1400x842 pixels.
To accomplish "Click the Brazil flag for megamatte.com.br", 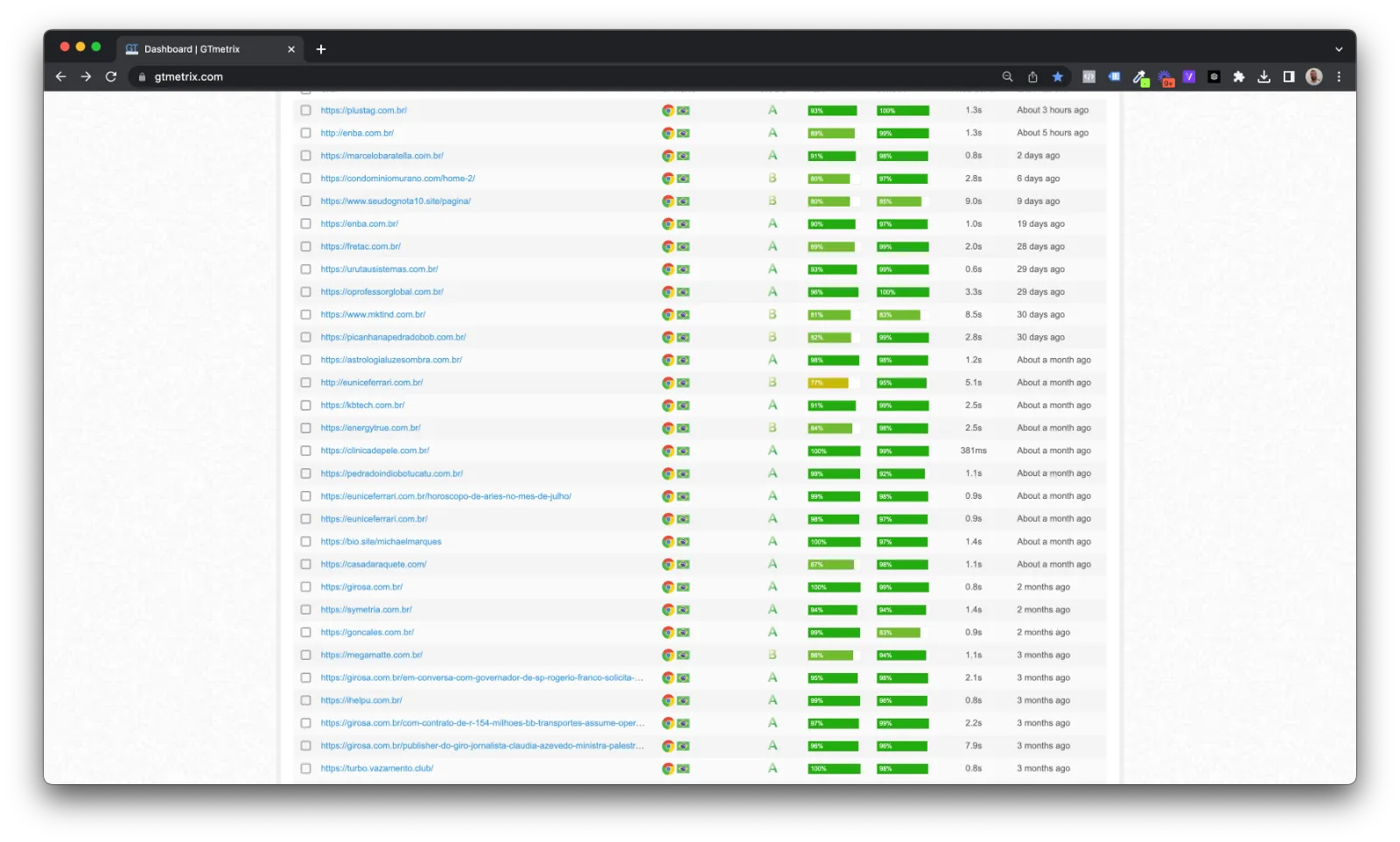I will (x=683, y=656).
